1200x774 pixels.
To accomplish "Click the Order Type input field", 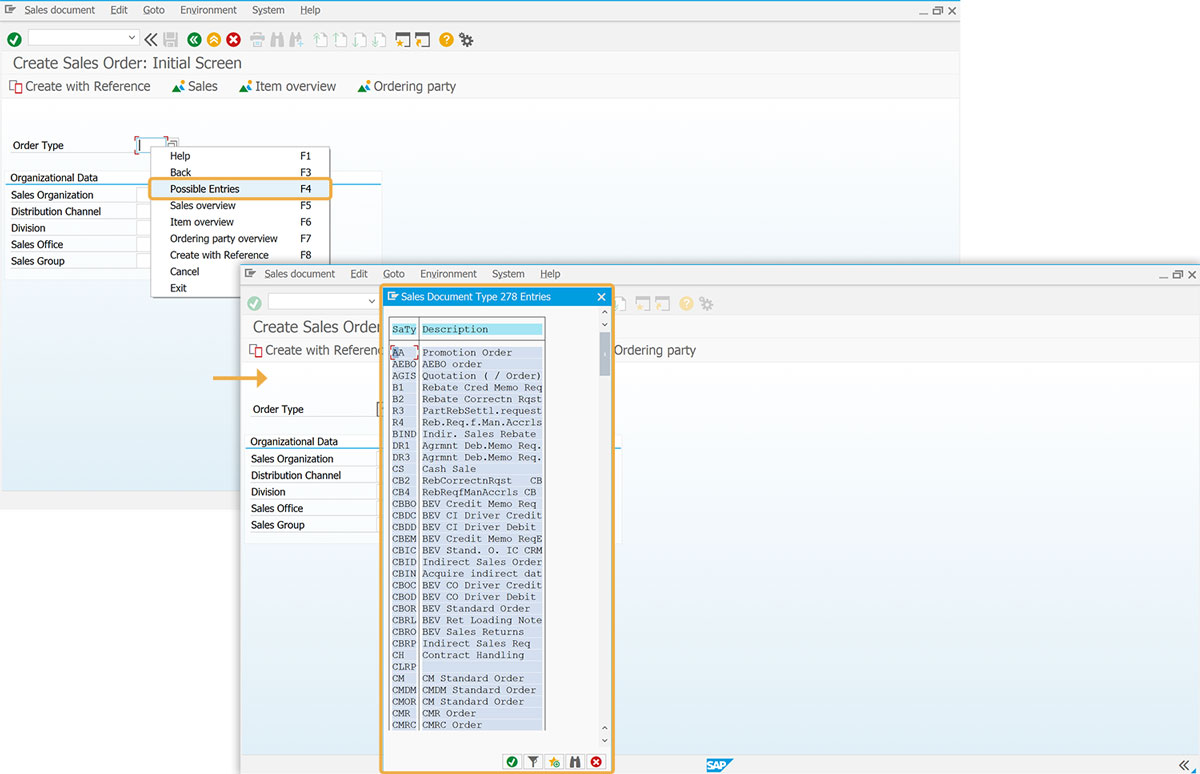I will (150, 145).
